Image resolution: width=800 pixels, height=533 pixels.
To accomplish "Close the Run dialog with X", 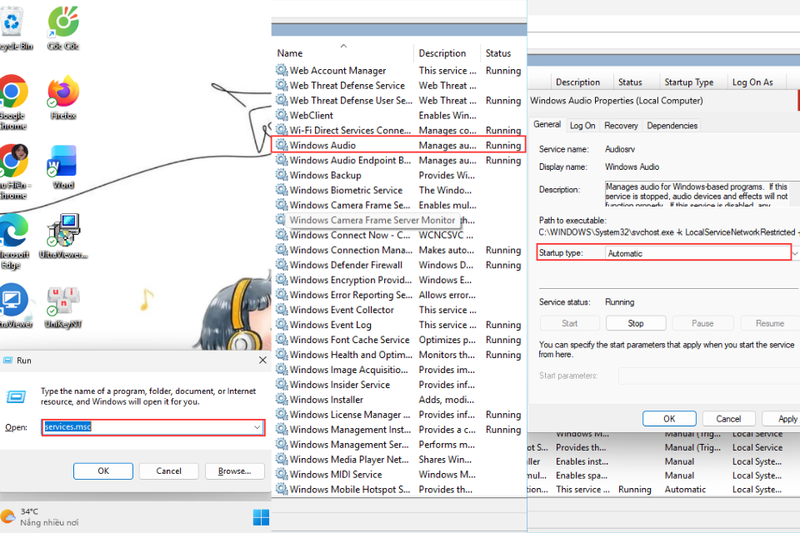I will point(262,360).
